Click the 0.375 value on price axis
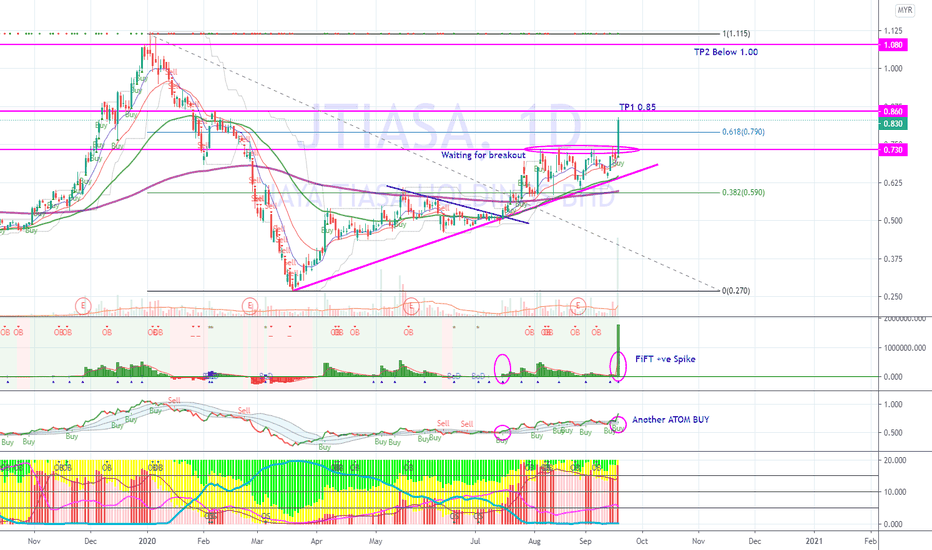932x550 pixels. point(893,259)
